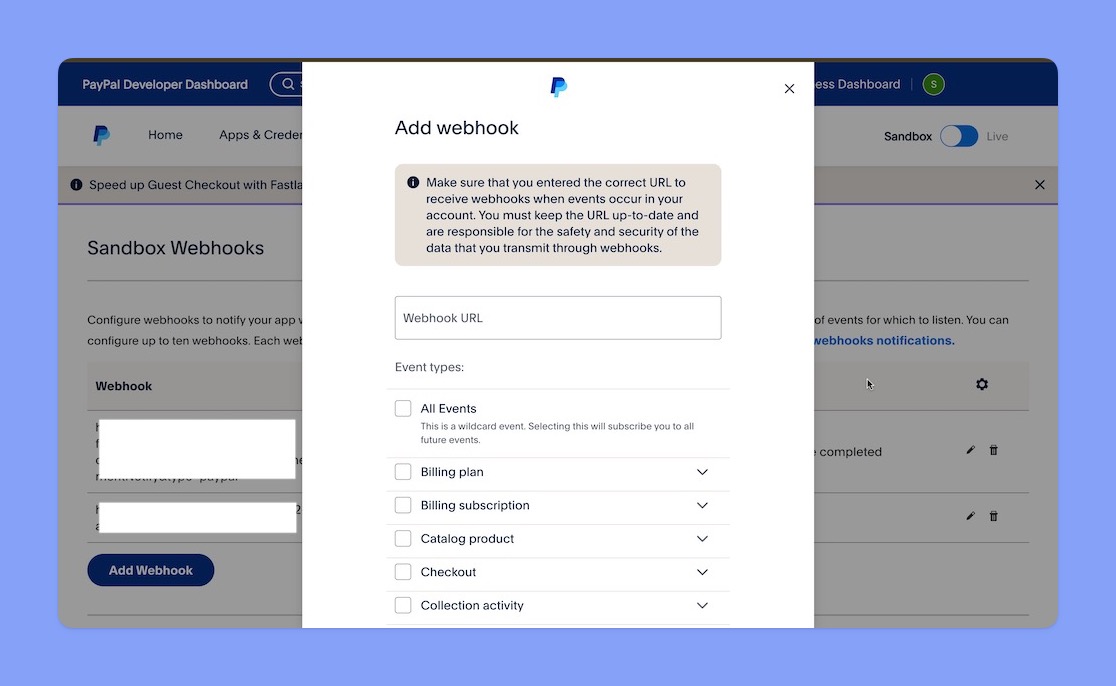Viewport: 1116px width, 686px height.
Task: Click the "Webhook" column header
Action: click(124, 386)
